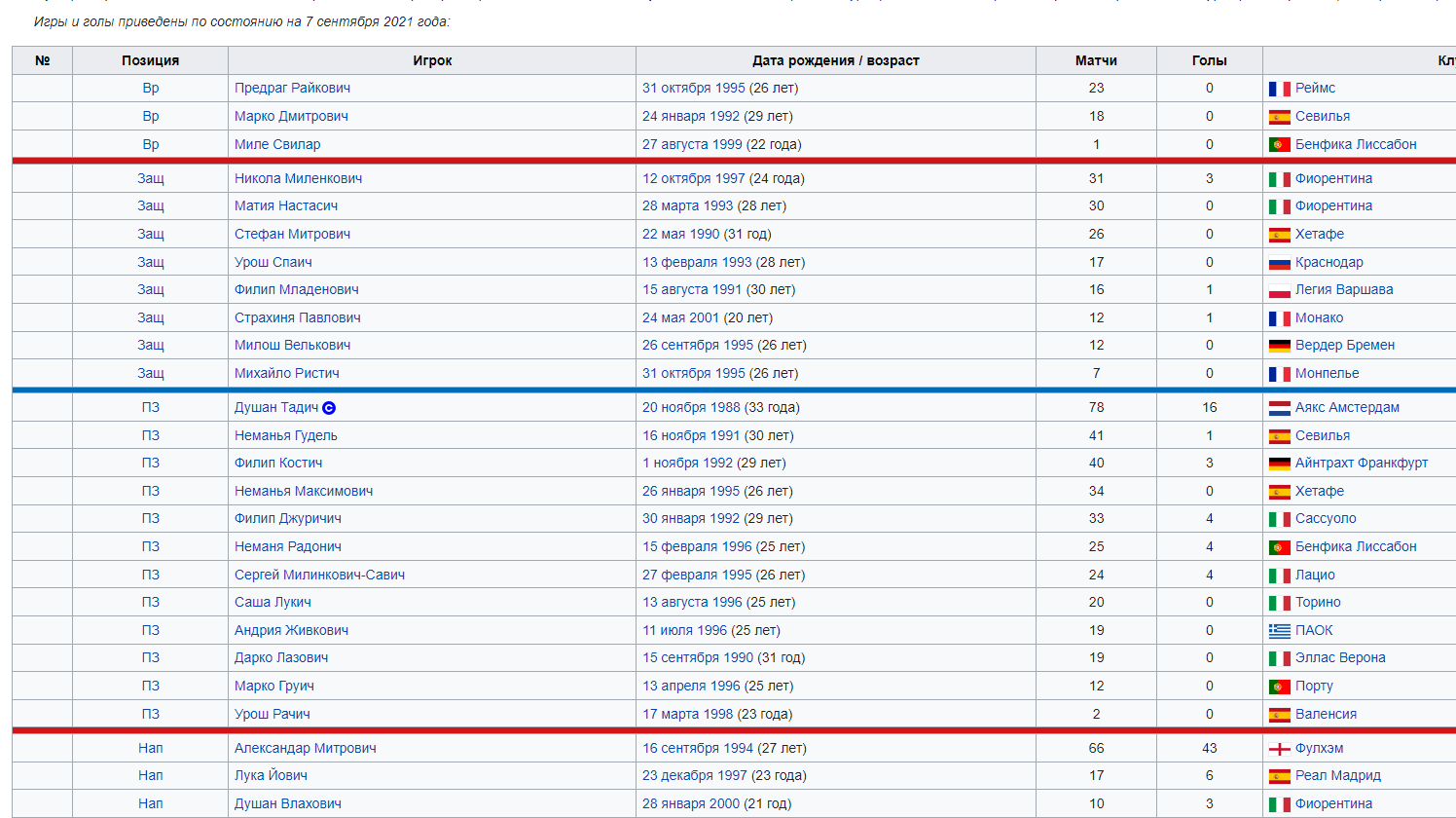Click the date link 24 мая 2001
1456x818 pixels.
680,317
